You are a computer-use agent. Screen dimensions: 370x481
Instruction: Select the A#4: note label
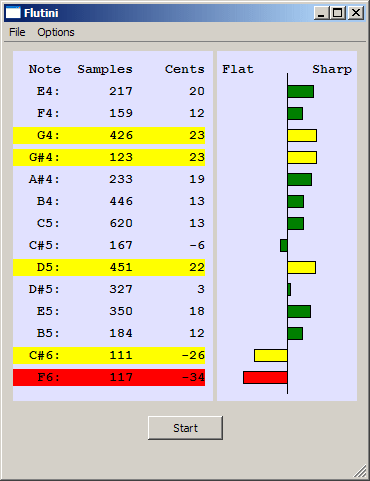coord(44,179)
